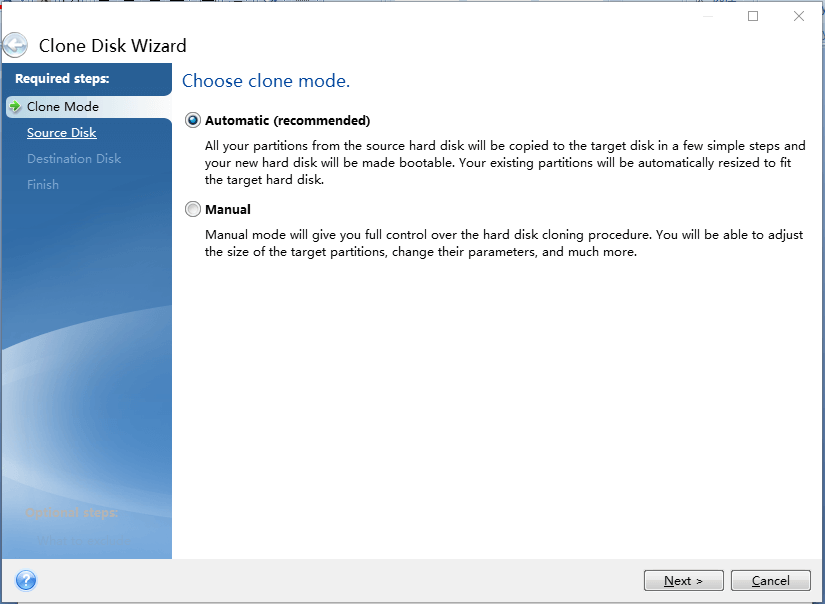Click the Manual mode description paragraph
825x604 pixels.
(504, 243)
